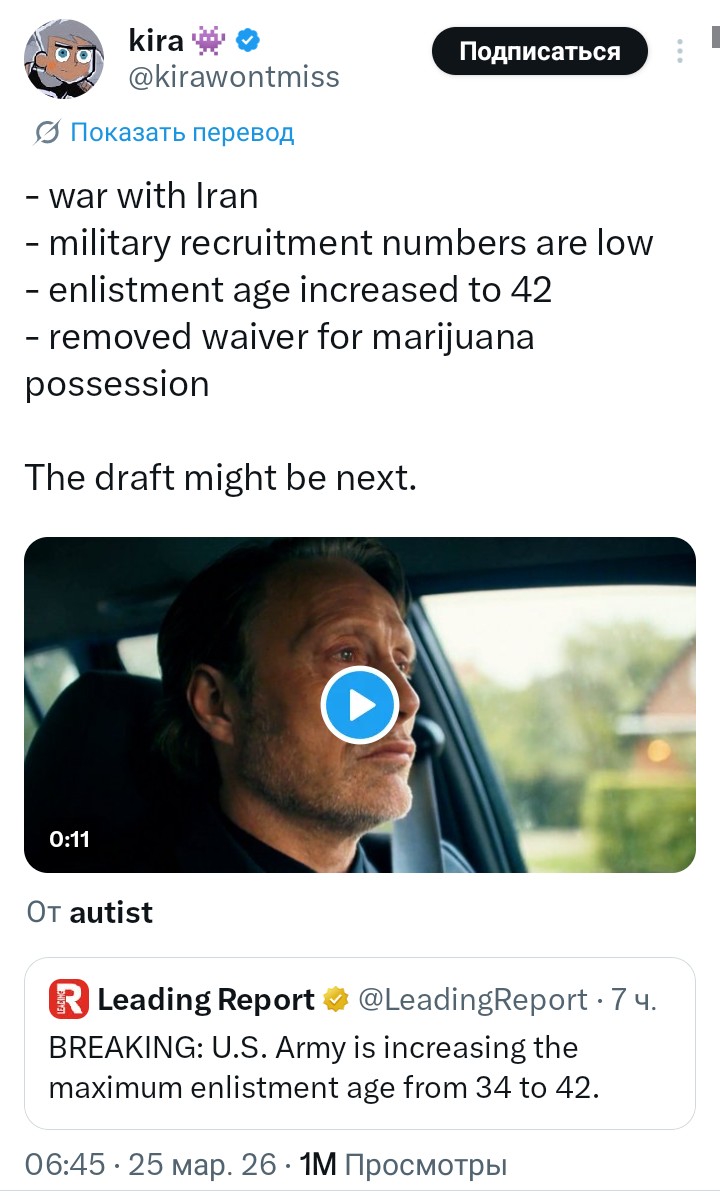
Task: Click the quoted tweet's 7 ч. timestamp
Action: point(634,999)
